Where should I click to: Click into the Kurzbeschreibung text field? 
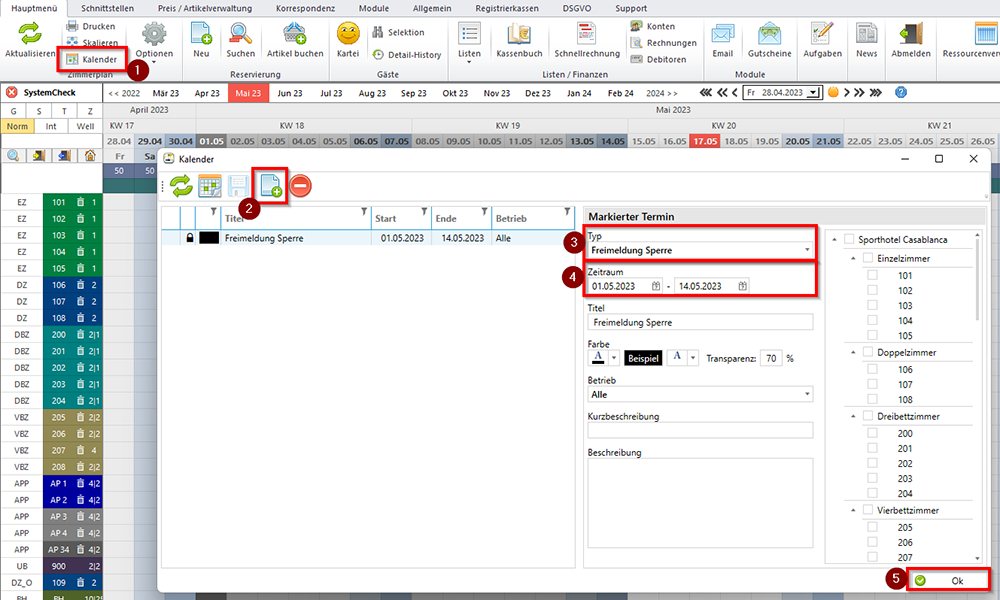(700, 431)
